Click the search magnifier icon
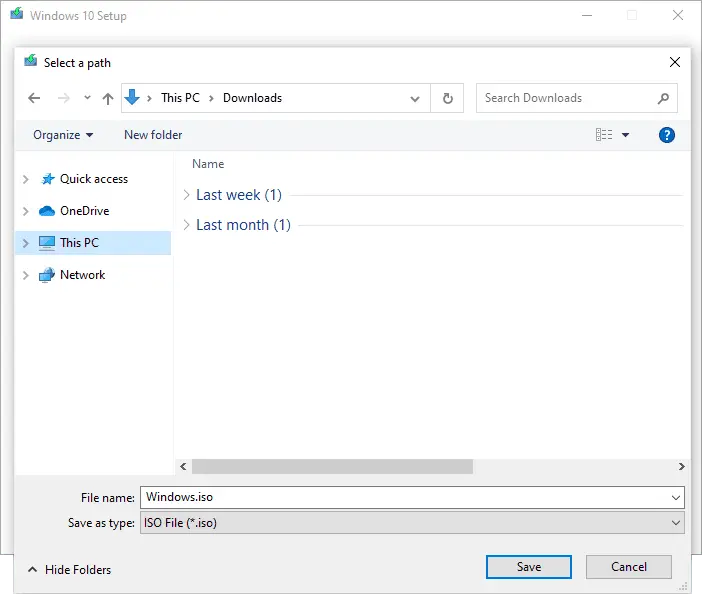Screen dimensions: 702x594 663,98
